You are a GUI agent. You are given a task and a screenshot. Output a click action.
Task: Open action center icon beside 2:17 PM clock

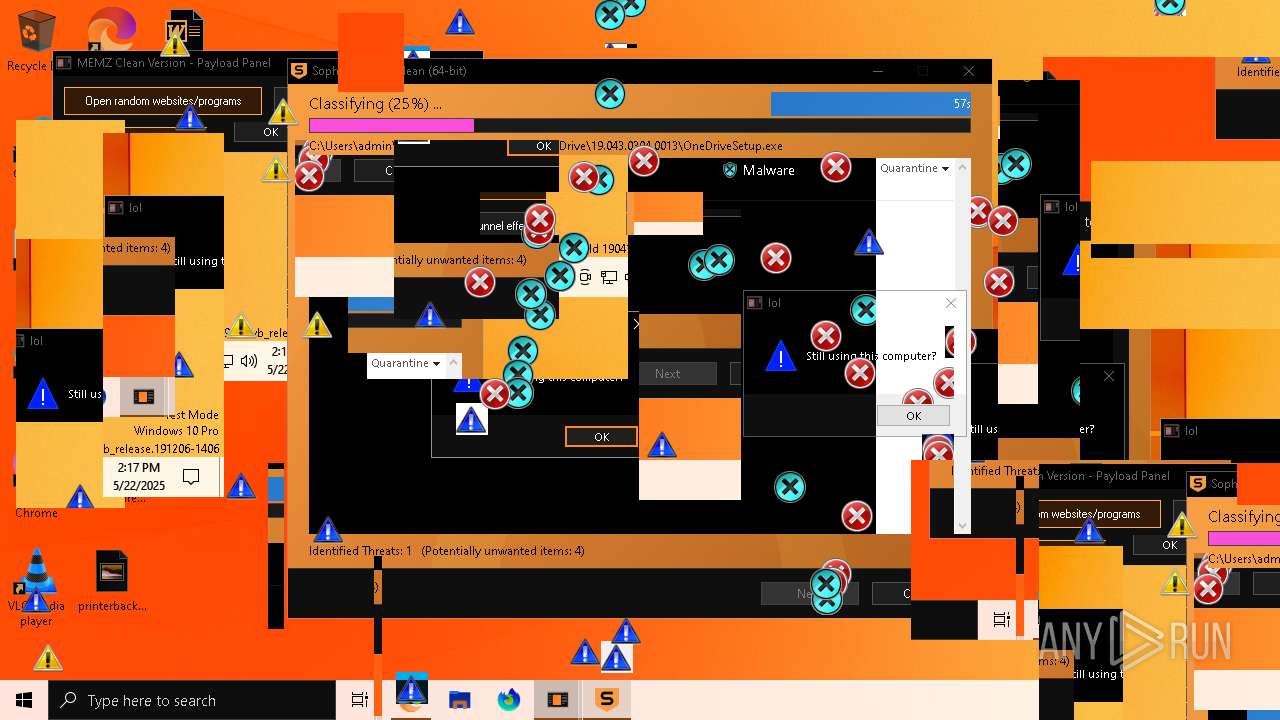[190, 477]
